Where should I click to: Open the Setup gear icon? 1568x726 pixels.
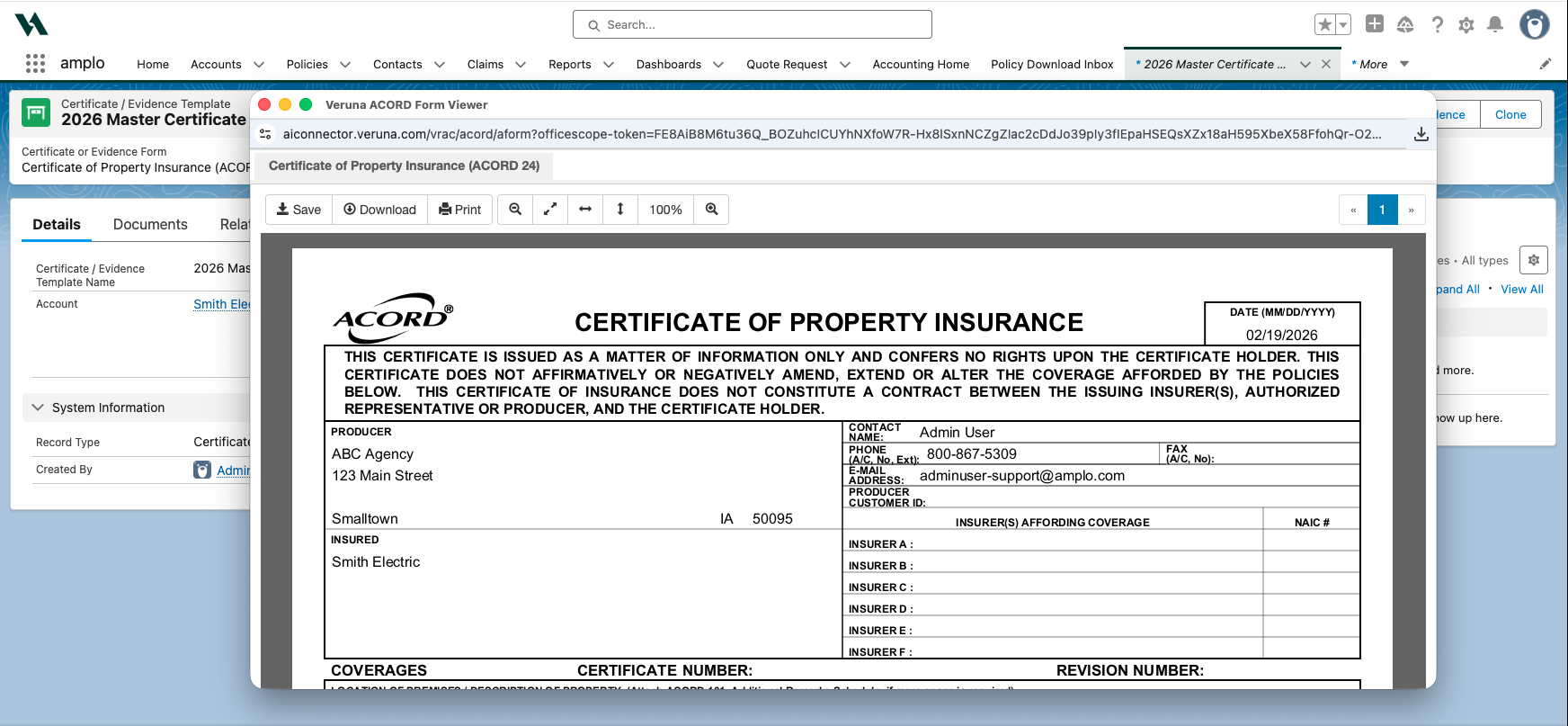click(1466, 24)
